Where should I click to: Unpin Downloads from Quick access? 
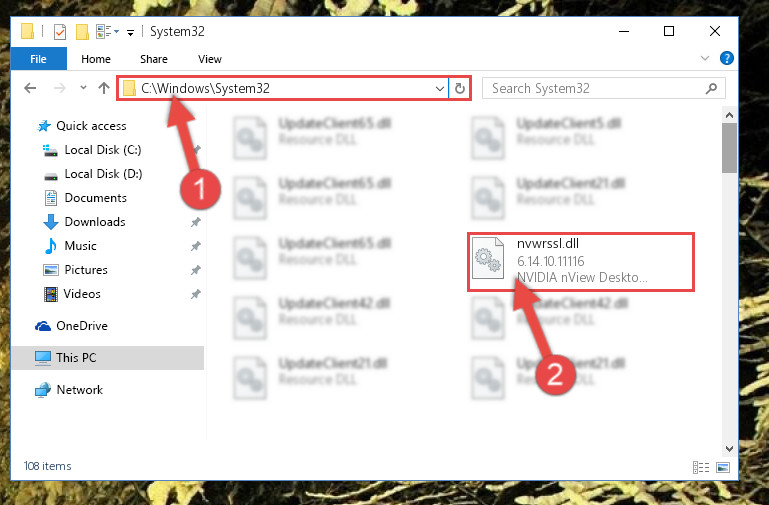195,222
